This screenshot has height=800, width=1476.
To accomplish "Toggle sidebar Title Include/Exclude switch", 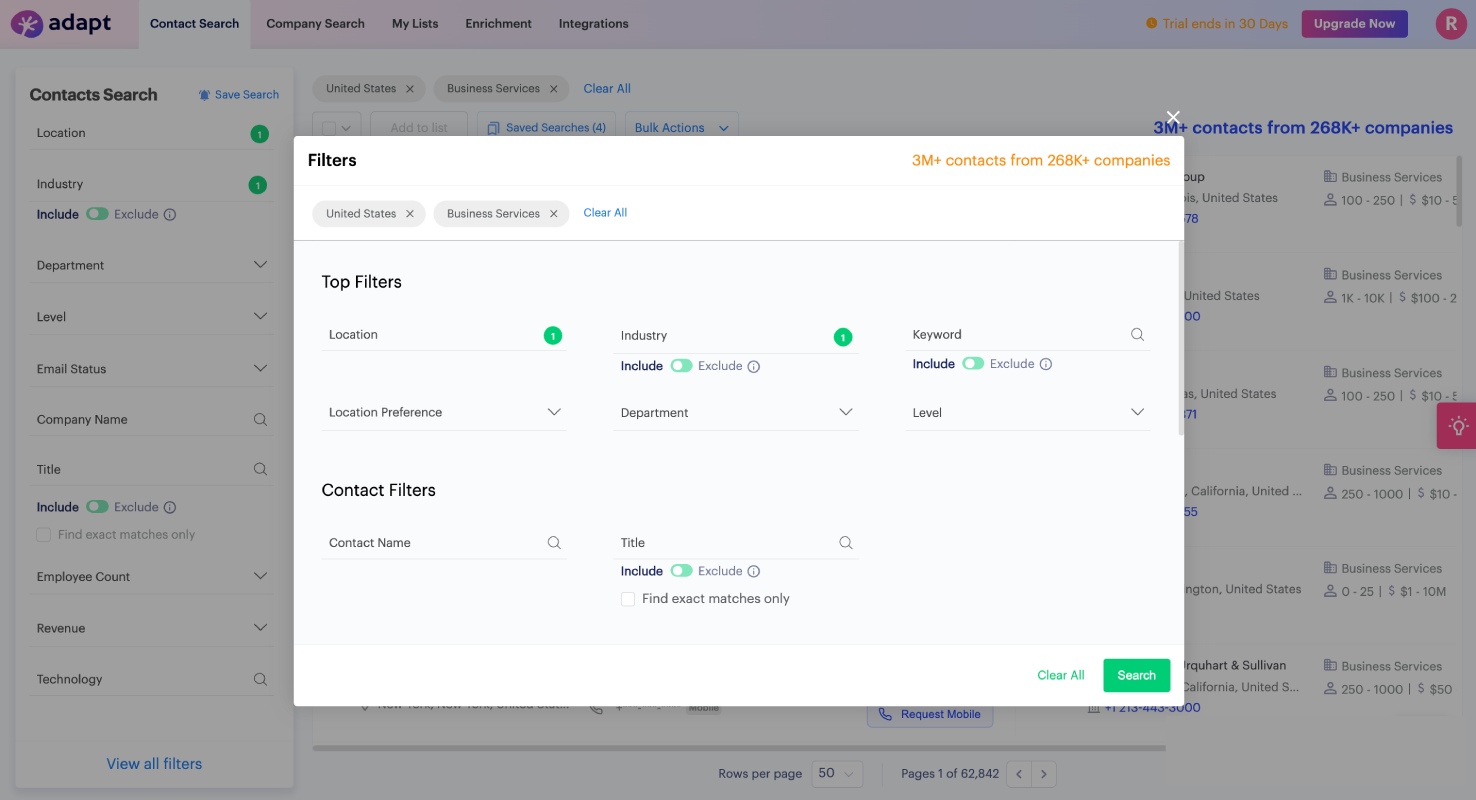I will coord(97,507).
